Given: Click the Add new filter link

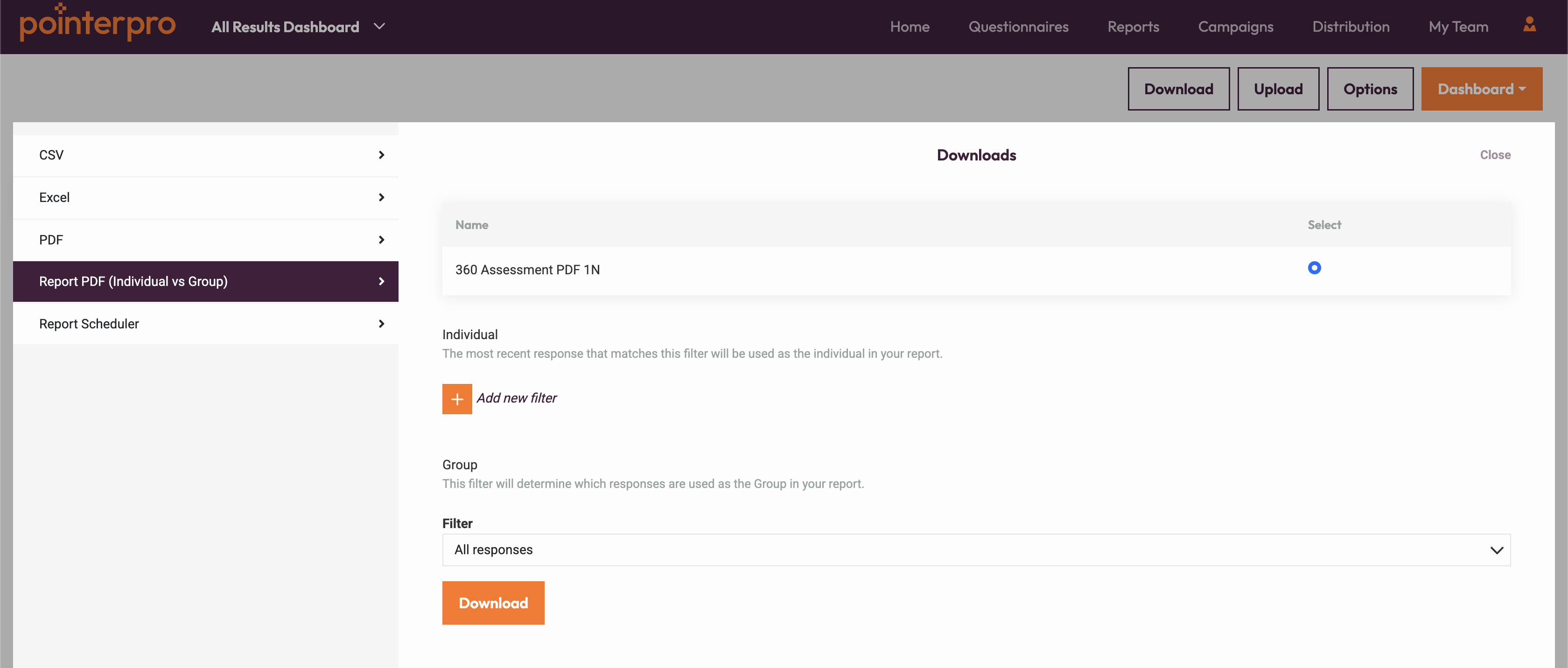Looking at the screenshot, I should [516, 398].
